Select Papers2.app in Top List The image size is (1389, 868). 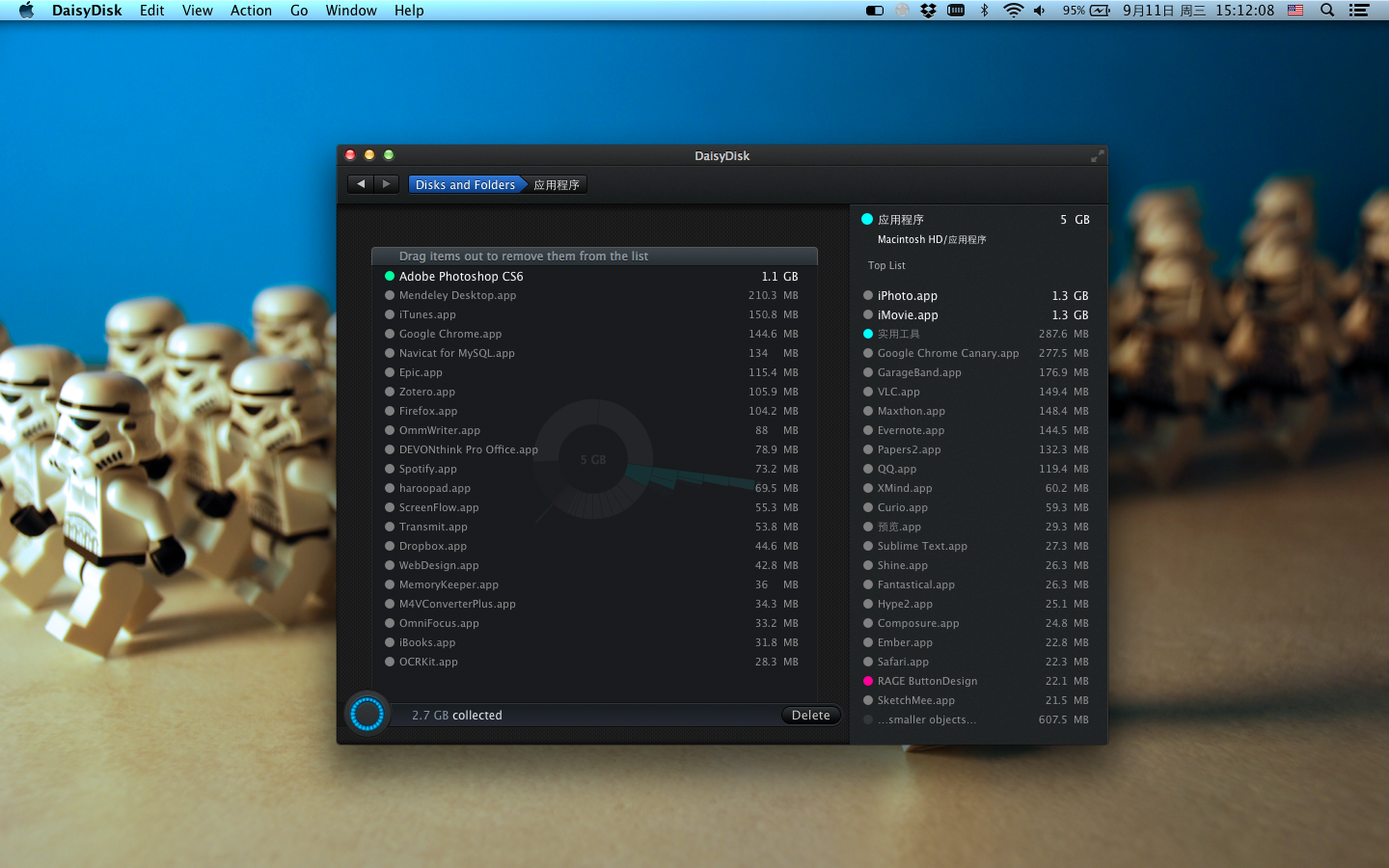click(975, 449)
